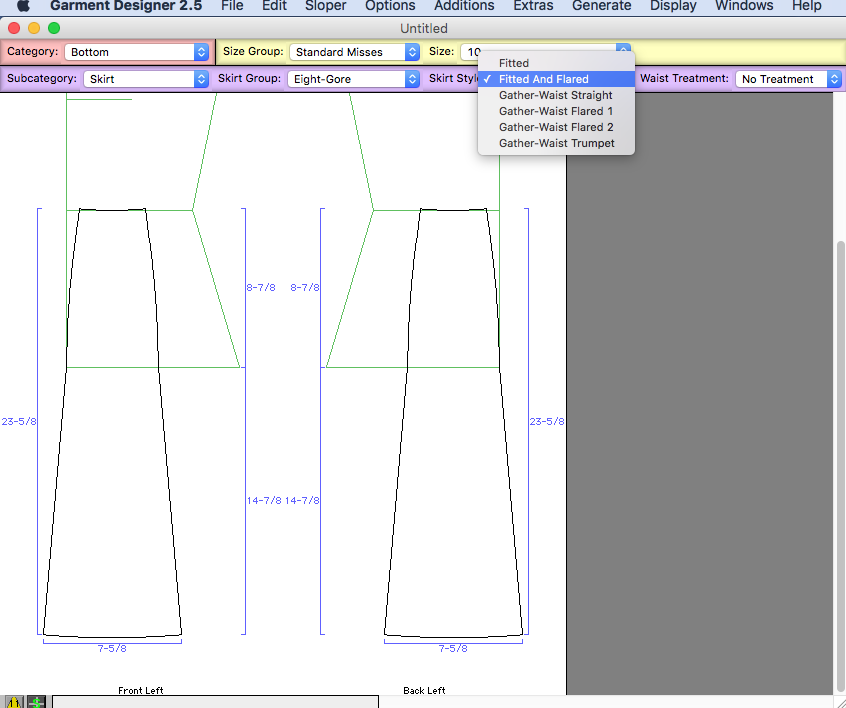Screen dimensions: 846x708
Task: Click the green zoom window button
Action: [54, 28]
